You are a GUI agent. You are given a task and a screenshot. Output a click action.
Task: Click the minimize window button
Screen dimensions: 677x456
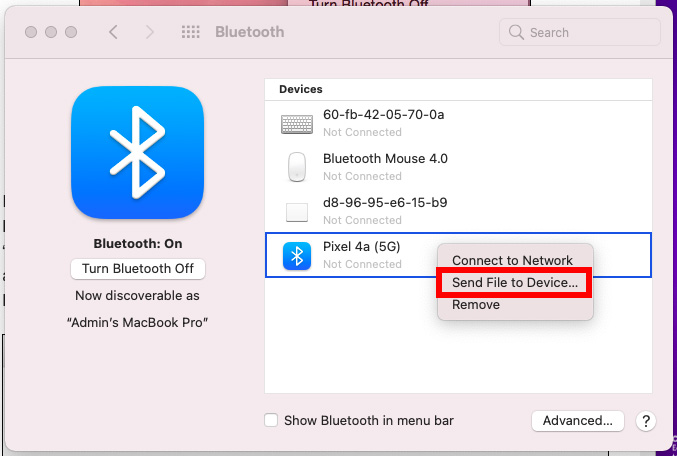51,32
